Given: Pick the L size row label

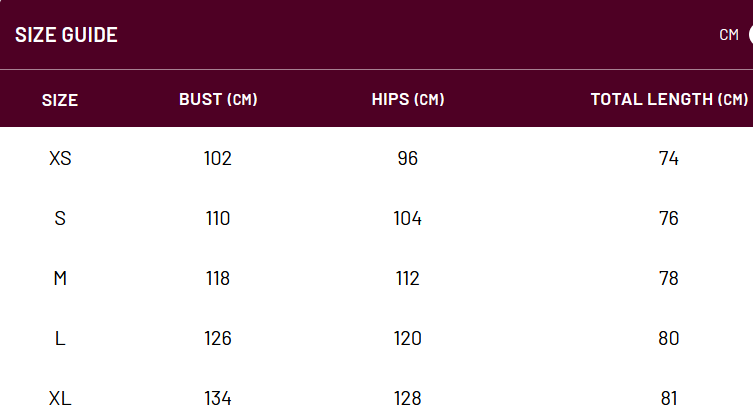Looking at the screenshot, I should point(60,338).
